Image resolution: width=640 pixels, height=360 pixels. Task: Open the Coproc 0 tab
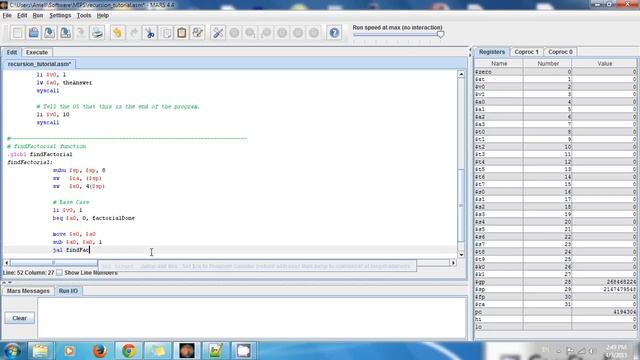coord(560,52)
